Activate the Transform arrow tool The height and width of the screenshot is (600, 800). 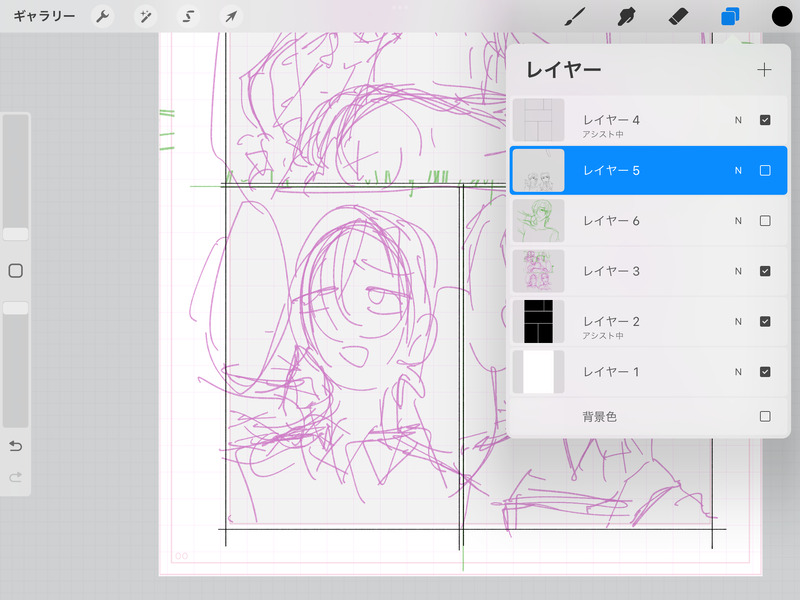231,17
